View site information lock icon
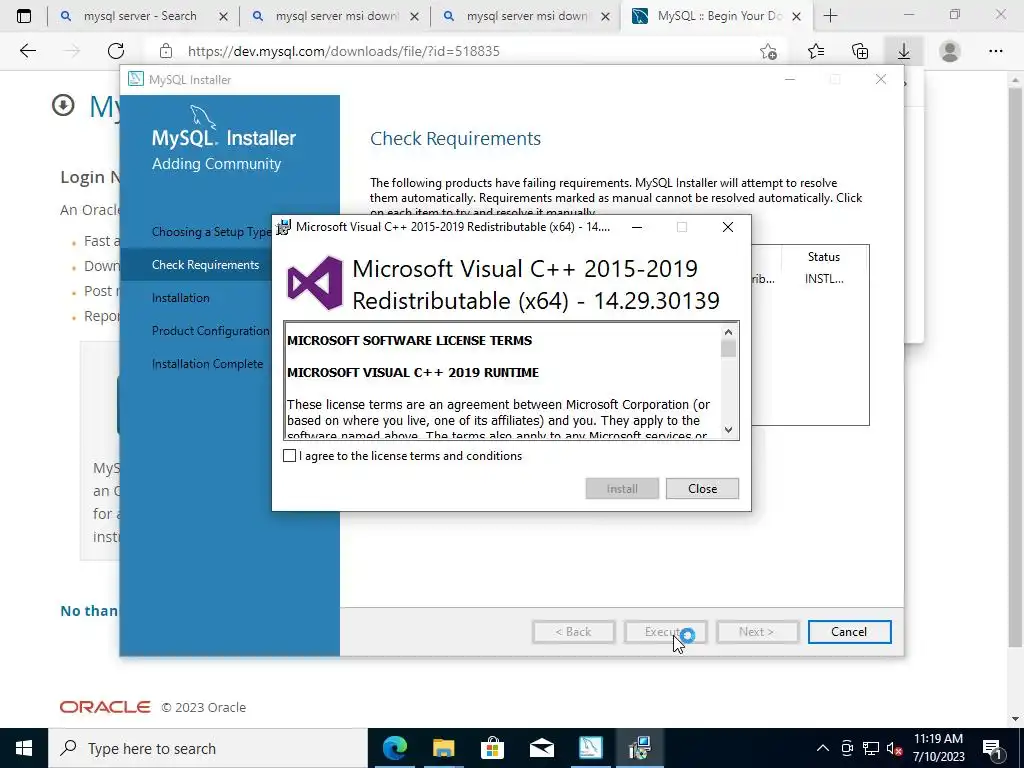This screenshot has height=768, width=1024. 166,51
